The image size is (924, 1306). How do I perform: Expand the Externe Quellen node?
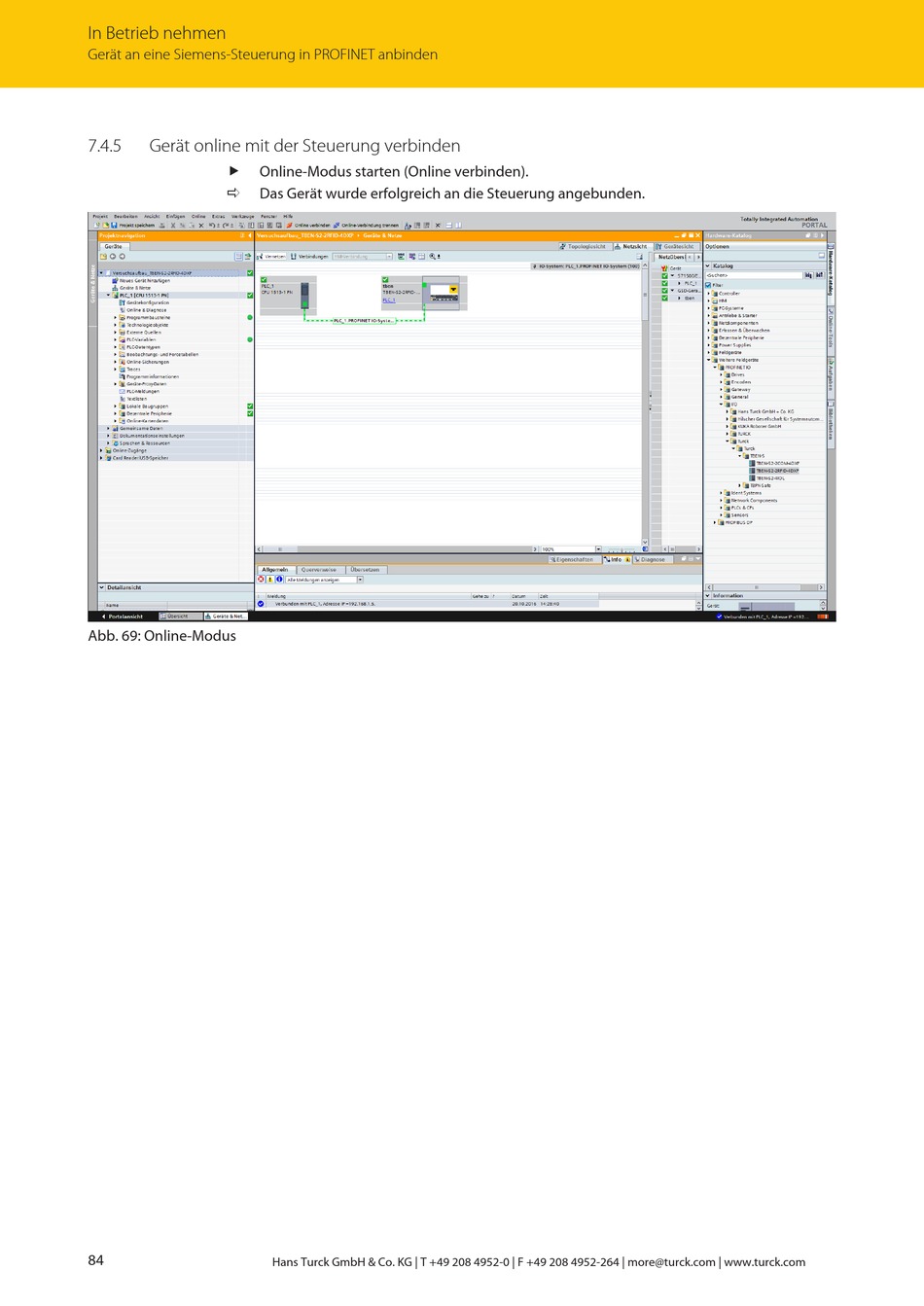[x=116, y=333]
